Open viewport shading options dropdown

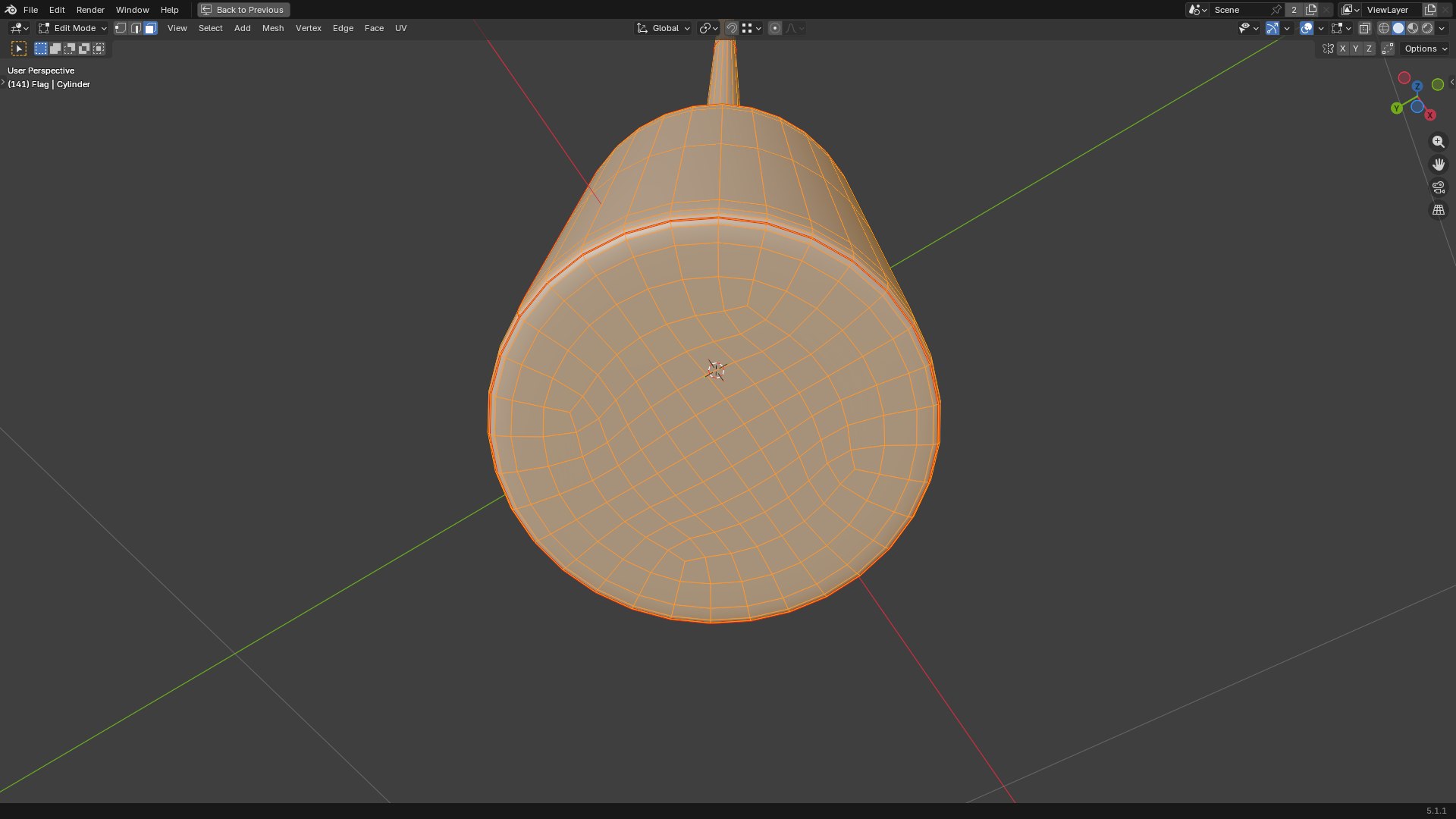point(1442,28)
